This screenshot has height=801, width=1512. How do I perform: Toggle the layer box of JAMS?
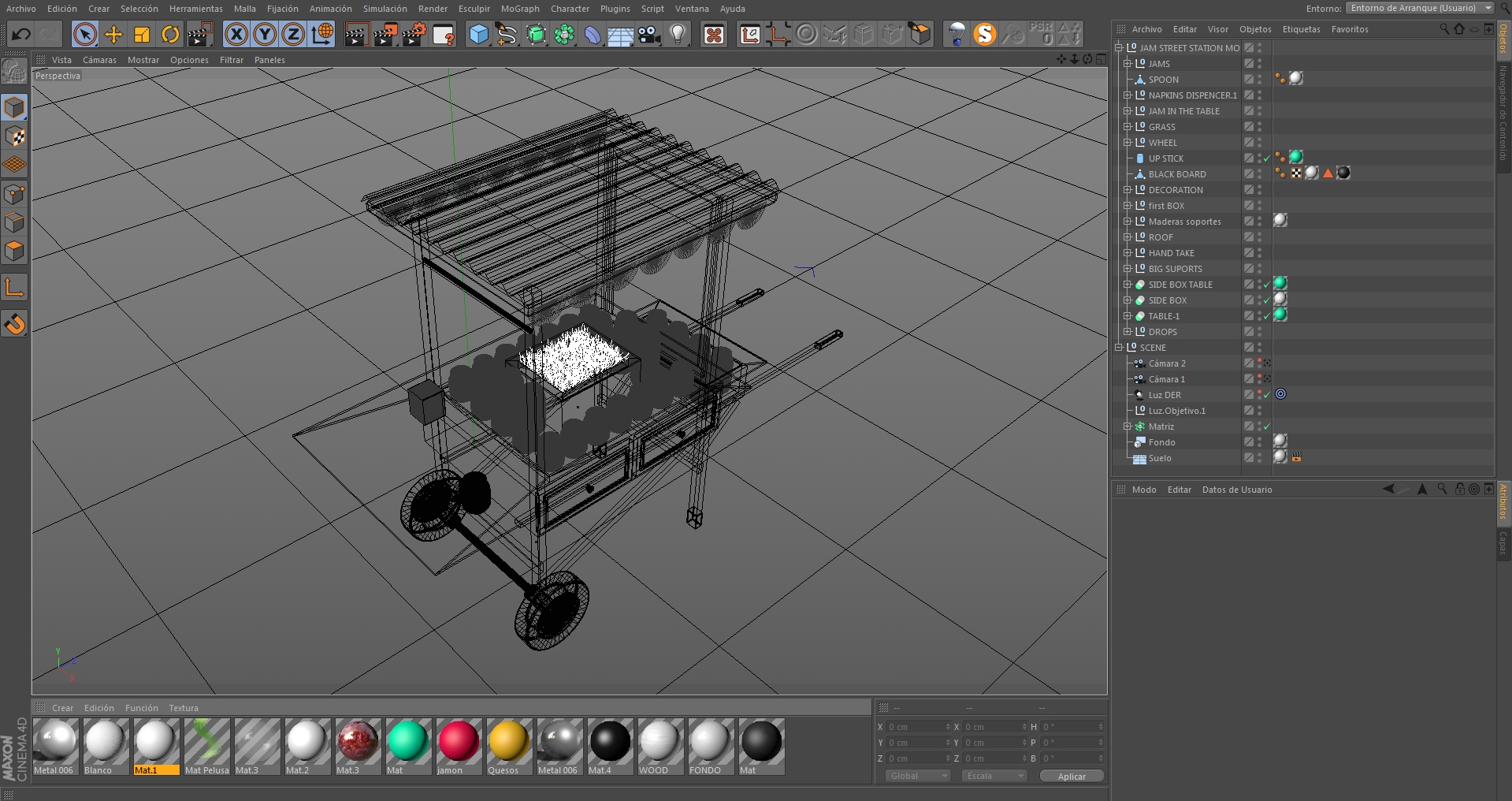click(1249, 64)
